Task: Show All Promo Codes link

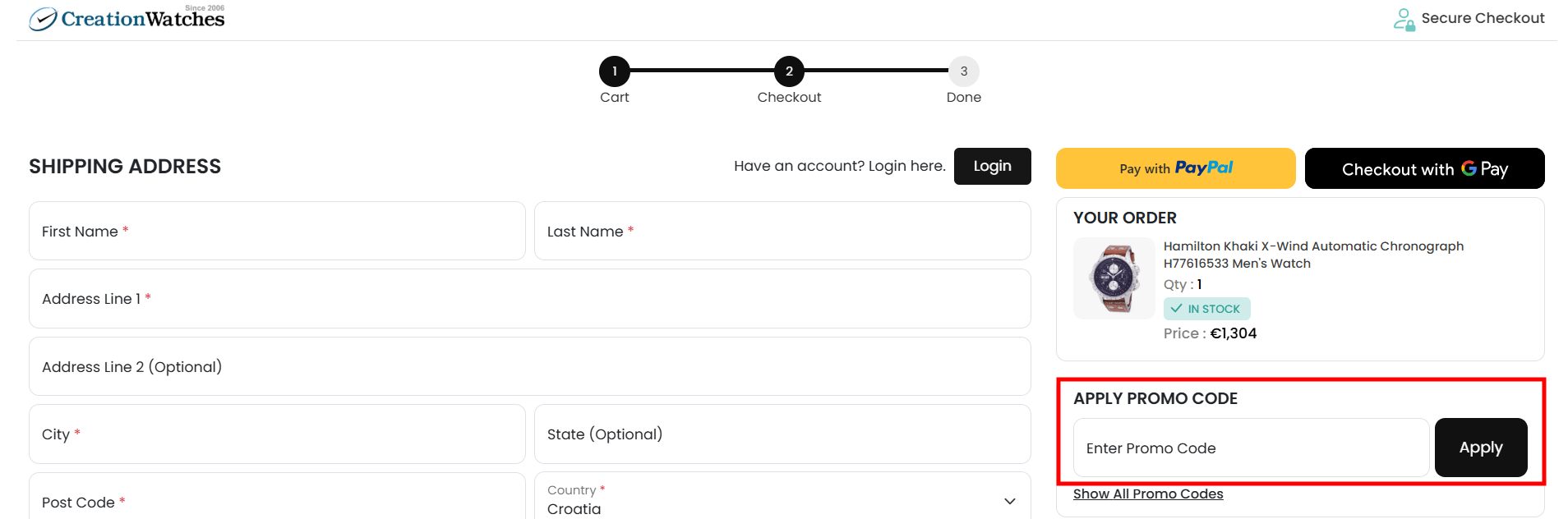Action: [1147, 494]
